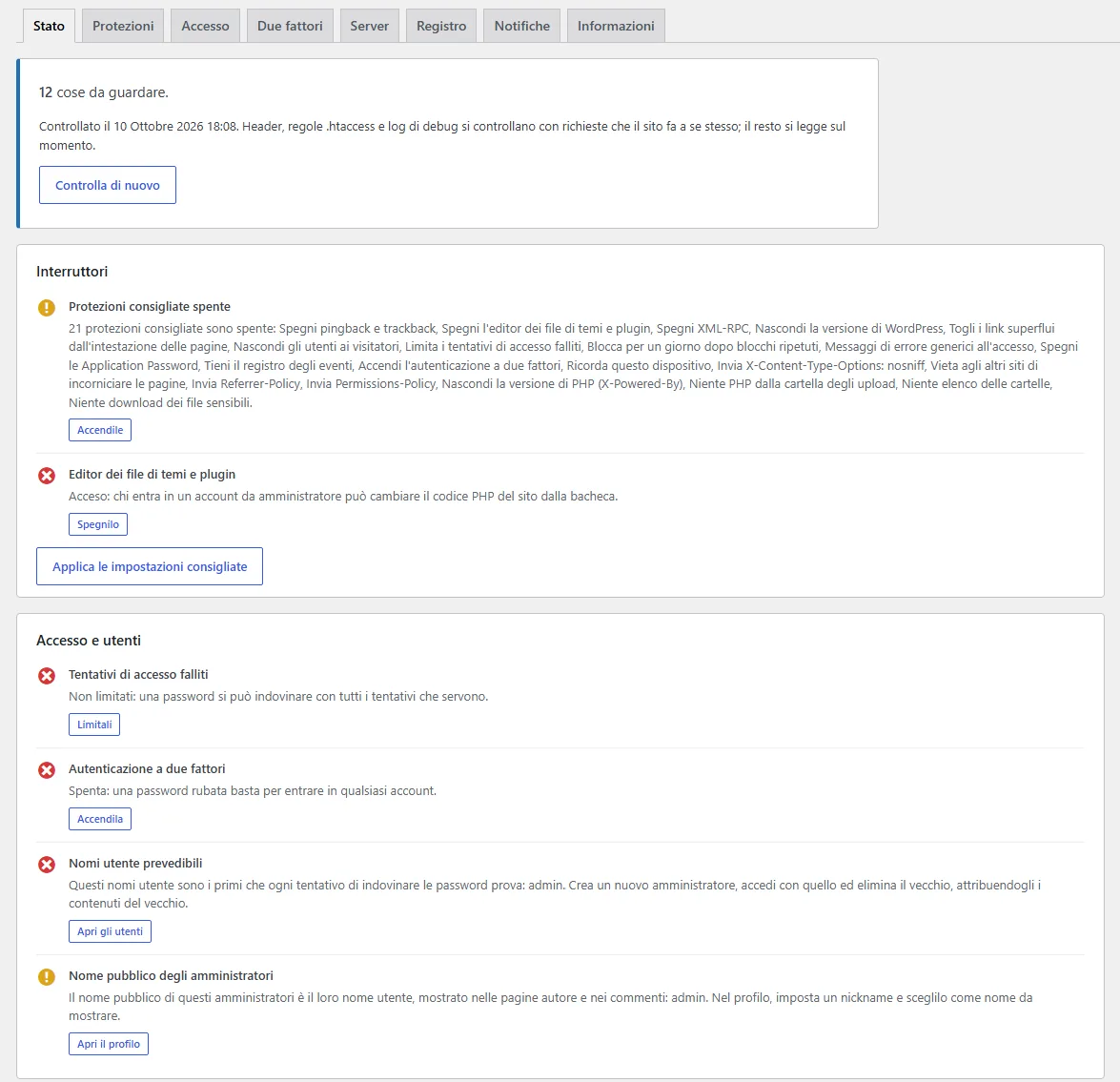Click the error icon beside Autenticazione a due fattori
Image resolution: width=1120 pixels, height=1082 pixels.
tap(47, 770)
